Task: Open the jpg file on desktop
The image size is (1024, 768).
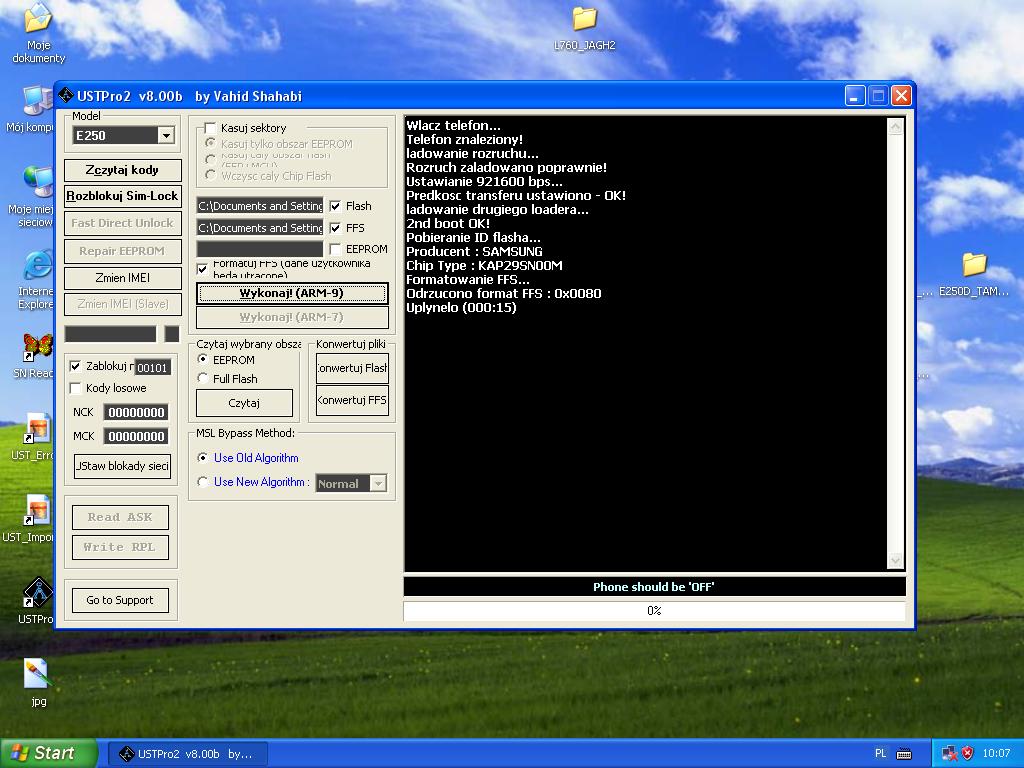Action: 38,682
